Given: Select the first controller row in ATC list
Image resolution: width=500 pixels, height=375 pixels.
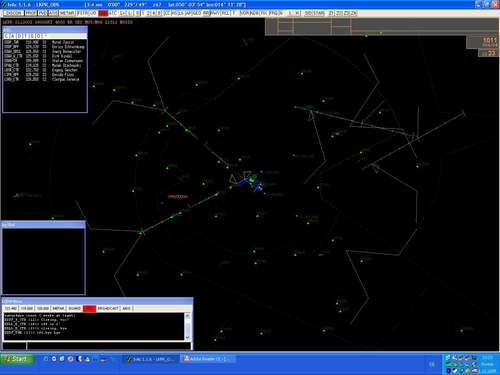Looking at the screenshot, I should click(44, 42).
